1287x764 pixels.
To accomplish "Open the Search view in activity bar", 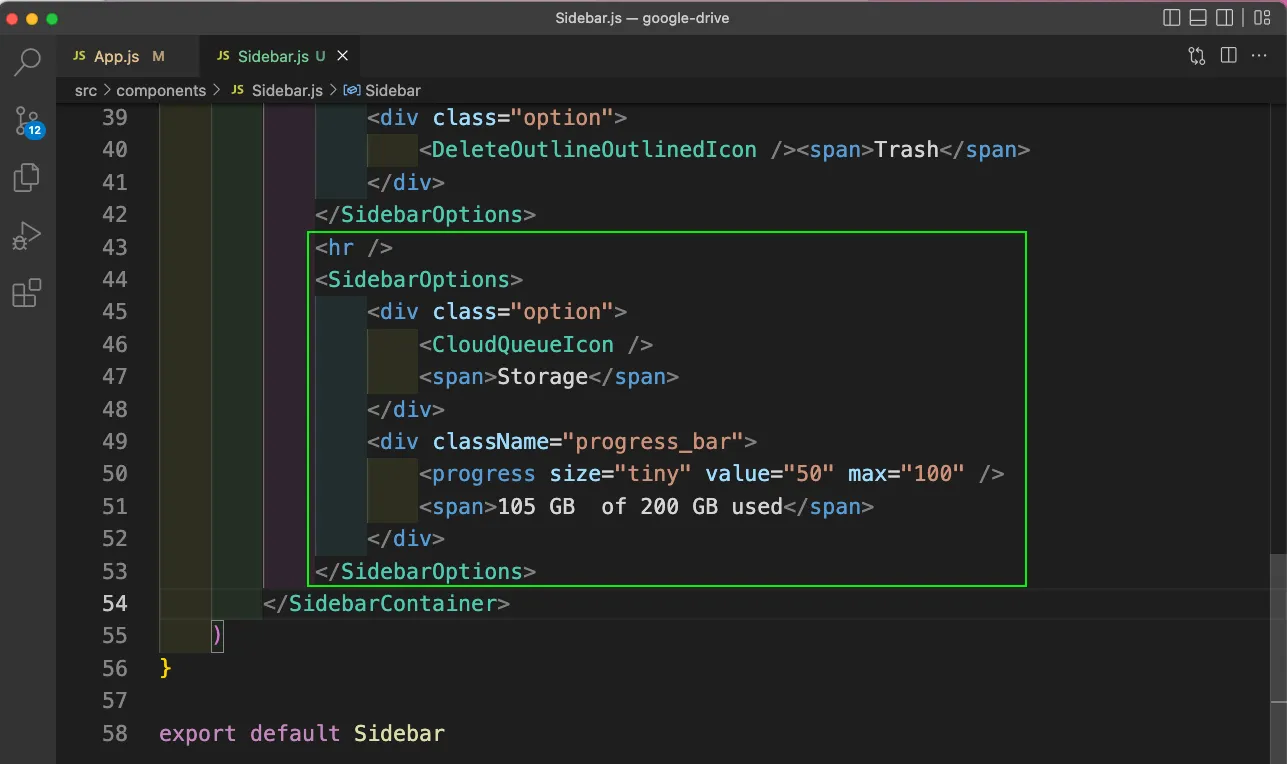I will pyautogui.click(x=27, y=61).
